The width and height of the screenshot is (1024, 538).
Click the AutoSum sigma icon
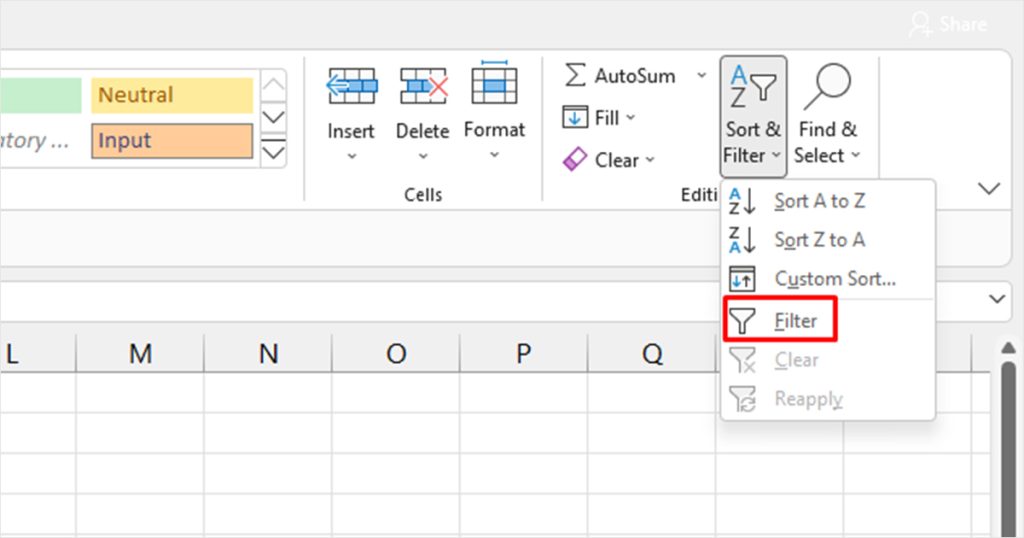[575, 76]
